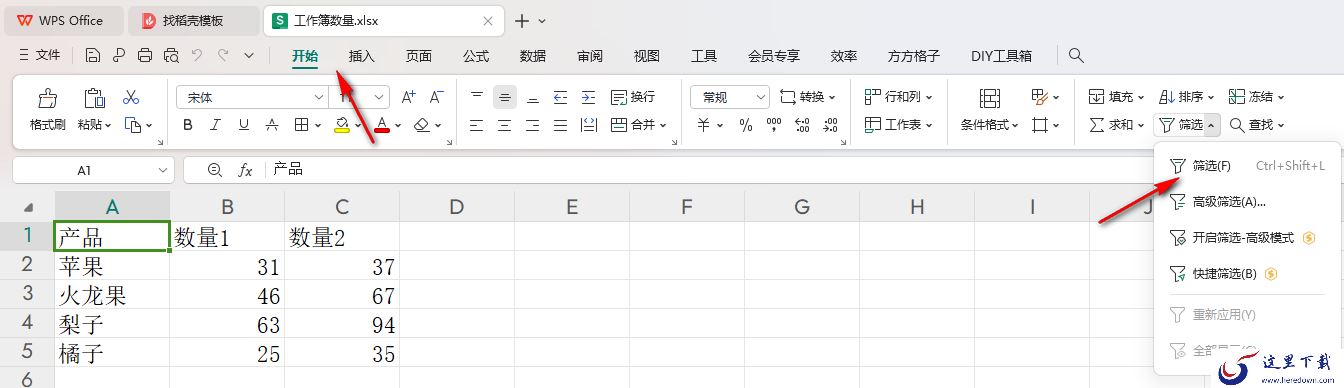Click the Strikethrough icon
1344x388 pixels.
click(x=272, y=125)
